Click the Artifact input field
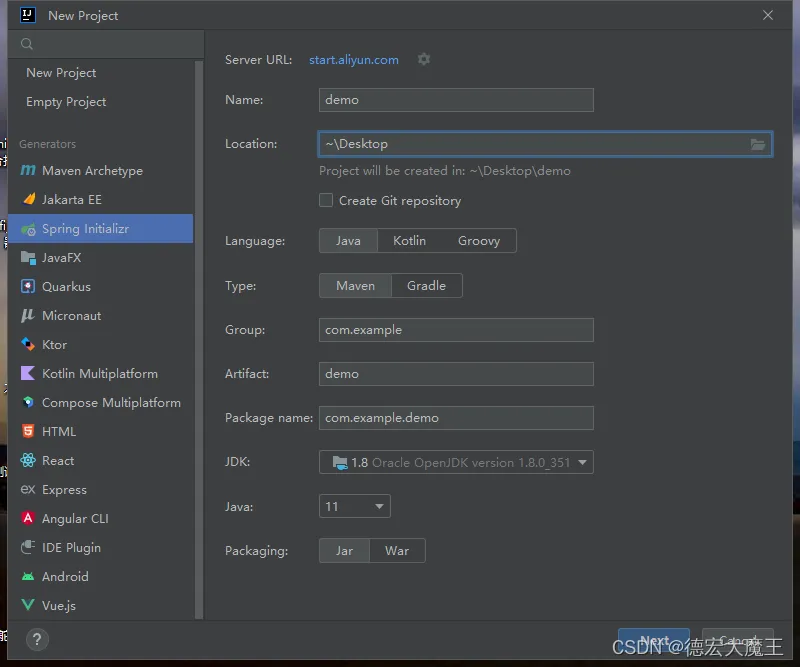800x667 pixels. point(456,374)
